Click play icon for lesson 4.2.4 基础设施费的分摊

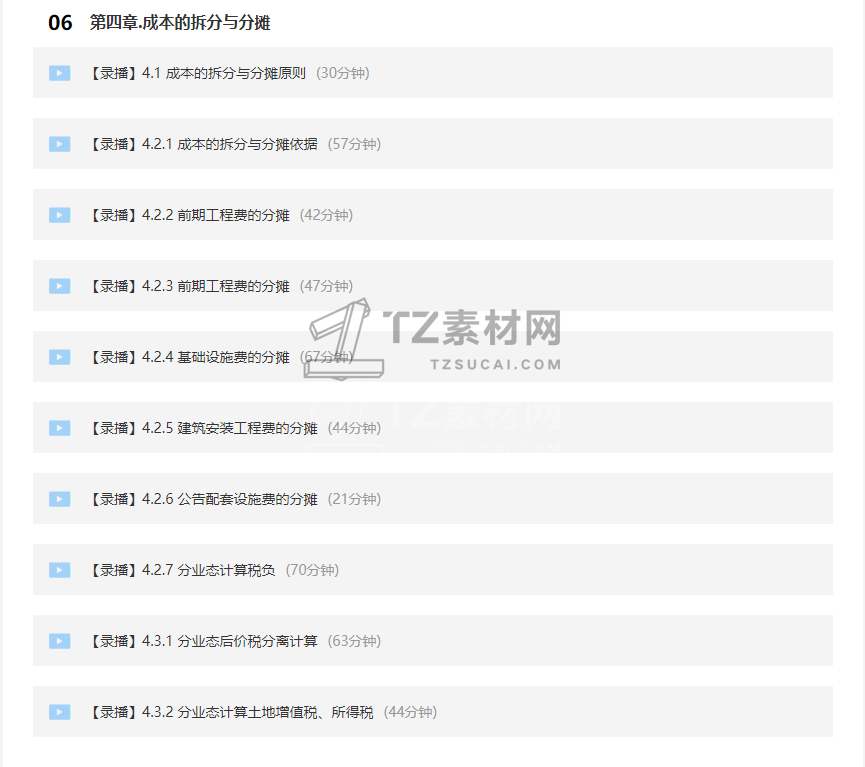coord(60,357)
